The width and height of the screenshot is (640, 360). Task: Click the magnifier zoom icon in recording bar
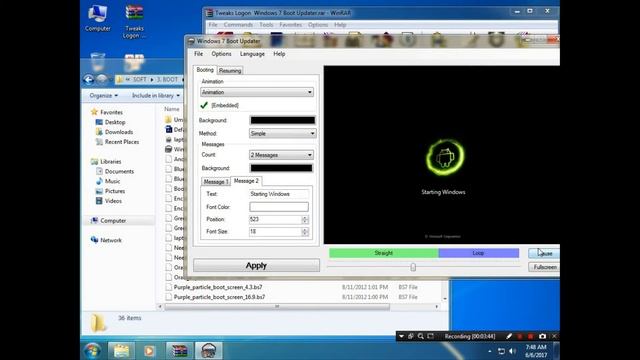click(421, 336)
